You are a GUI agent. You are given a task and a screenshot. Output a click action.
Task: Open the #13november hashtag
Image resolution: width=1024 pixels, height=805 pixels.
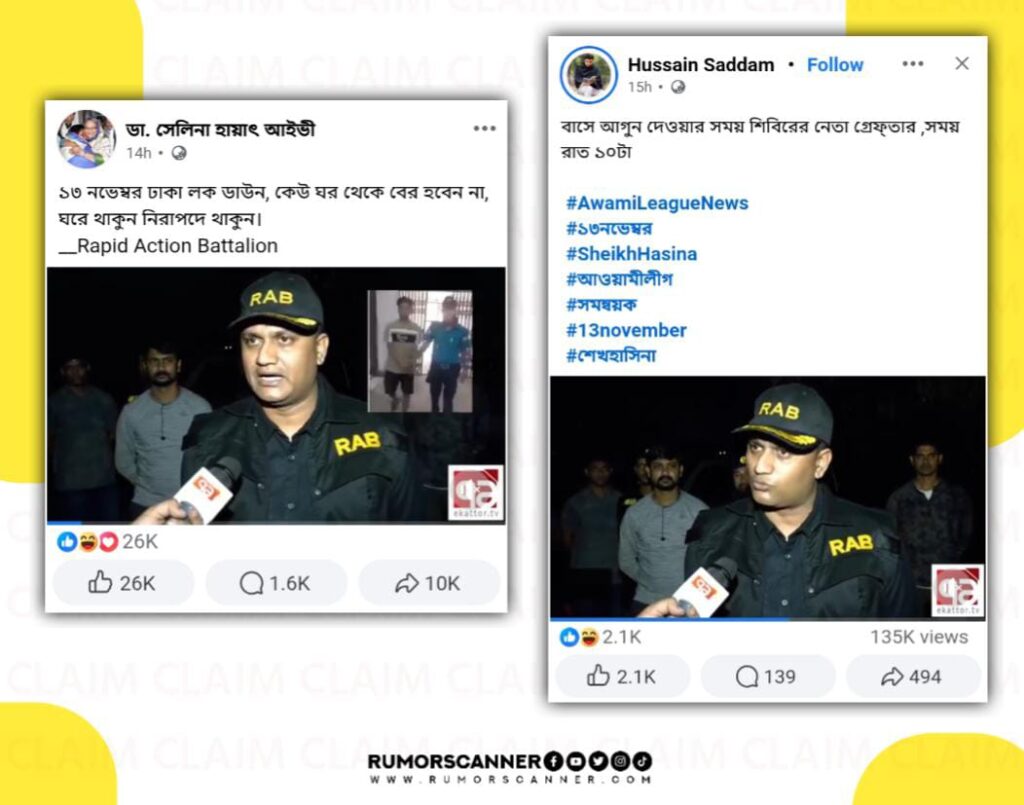click(x=626, y=330)
